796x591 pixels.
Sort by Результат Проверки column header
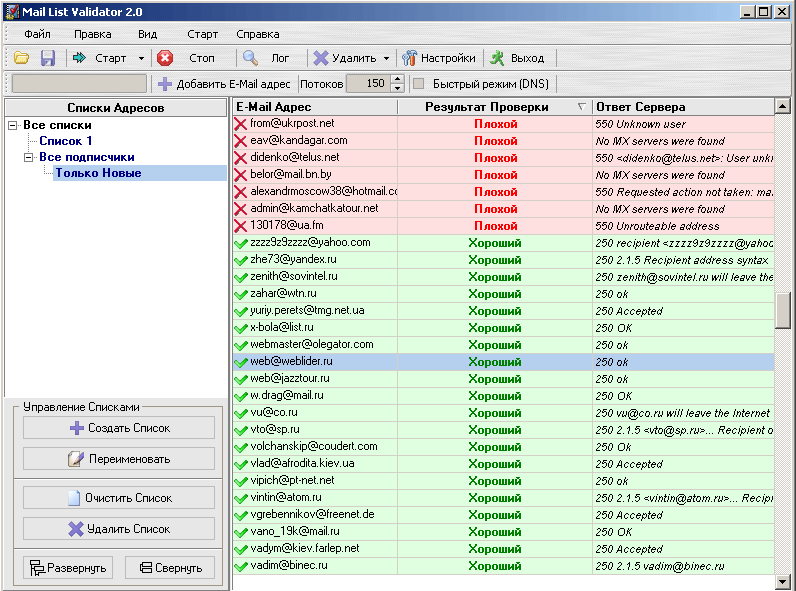[494, 107]
